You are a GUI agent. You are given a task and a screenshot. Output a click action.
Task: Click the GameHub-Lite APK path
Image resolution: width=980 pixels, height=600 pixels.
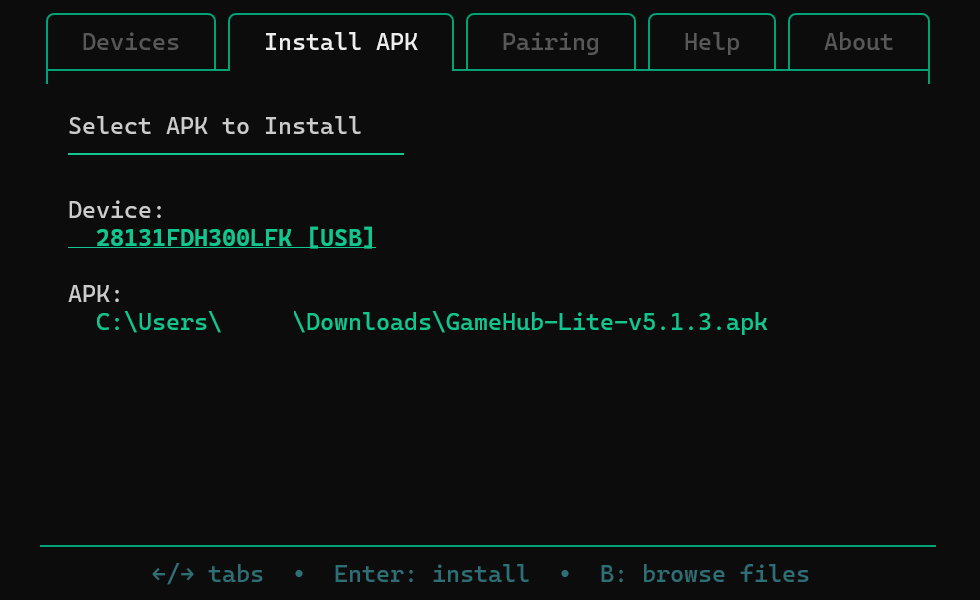[431, 322]
